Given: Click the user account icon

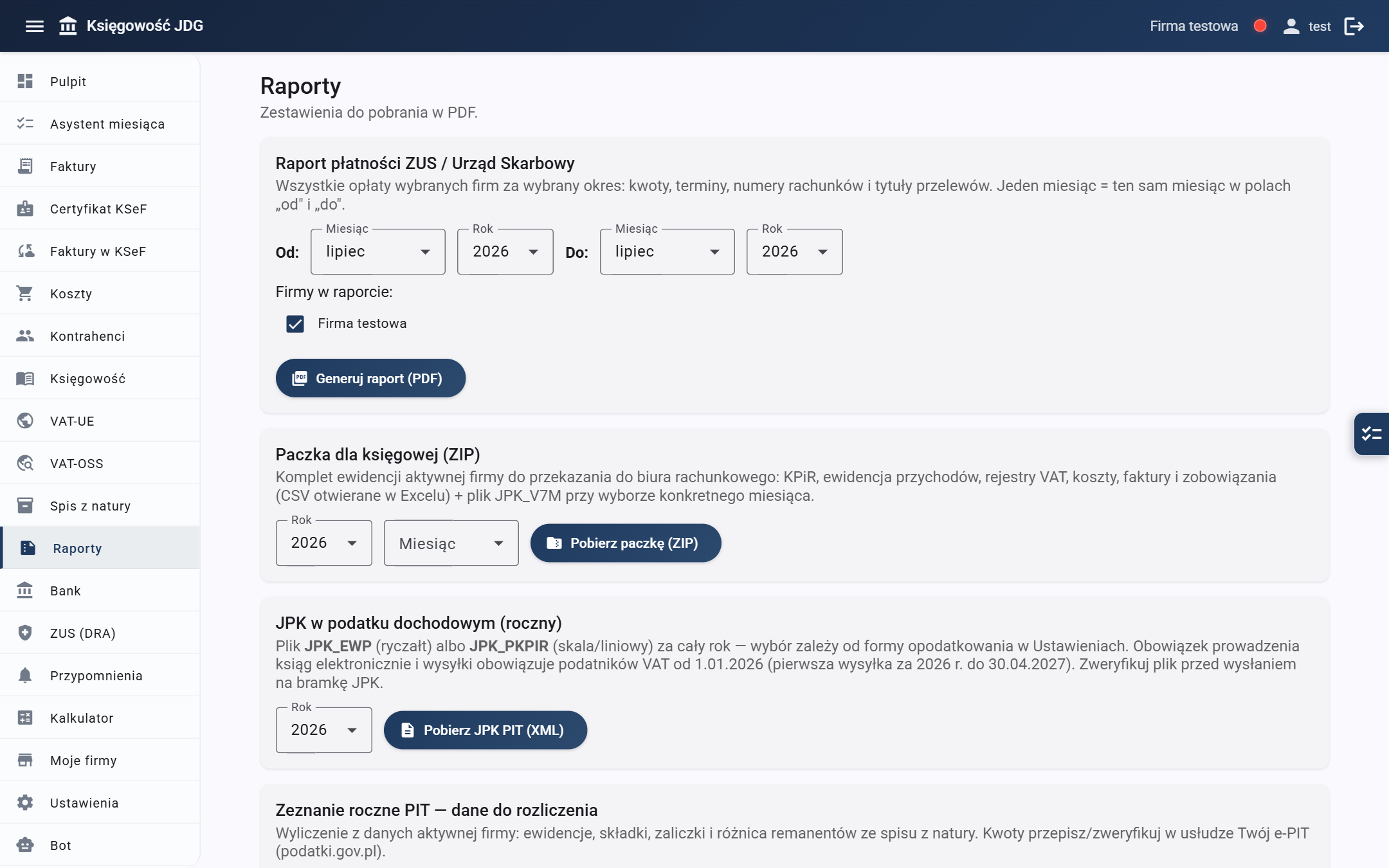Looking at the screenshot, I should pos(1291,26).
